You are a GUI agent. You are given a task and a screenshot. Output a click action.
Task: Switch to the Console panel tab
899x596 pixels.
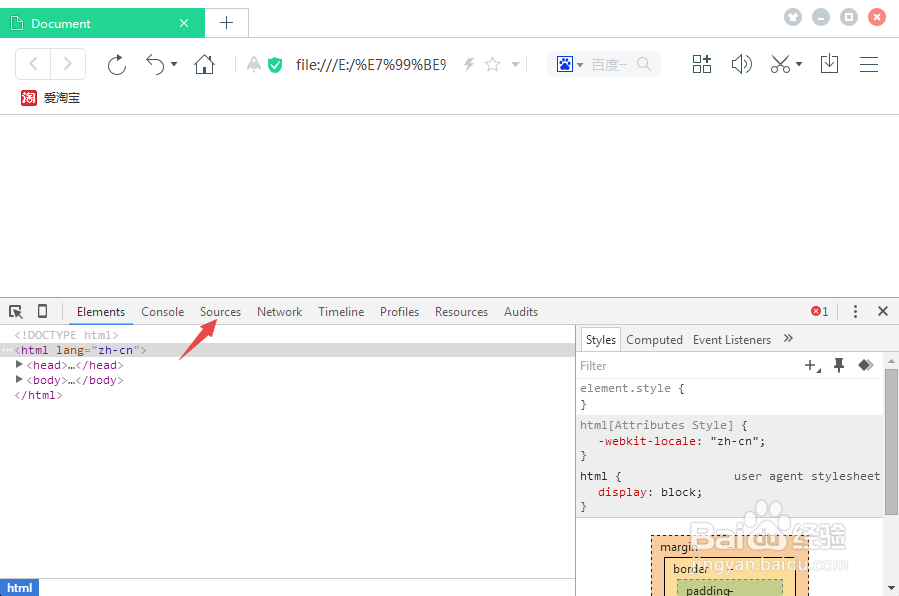[x=163, y=312]
